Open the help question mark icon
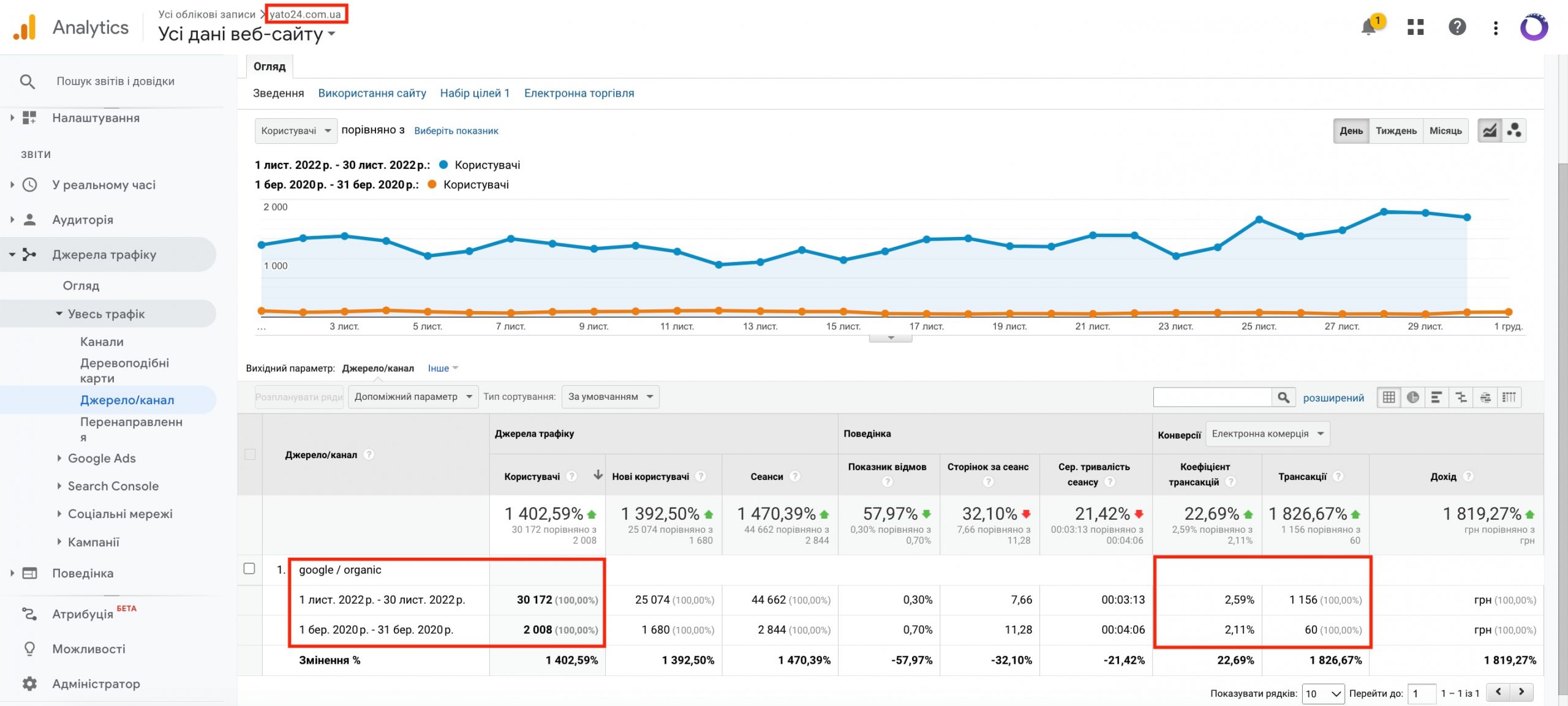The width and height of the screenshot is (1568, 706). pos(1457,27)
